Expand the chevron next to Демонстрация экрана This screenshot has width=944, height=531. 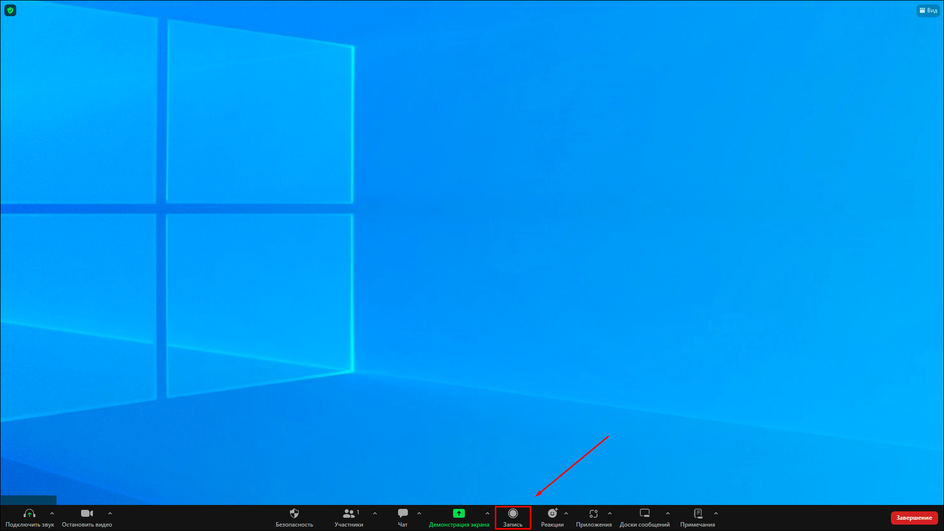pyautogui.click(x=487, y=514)
